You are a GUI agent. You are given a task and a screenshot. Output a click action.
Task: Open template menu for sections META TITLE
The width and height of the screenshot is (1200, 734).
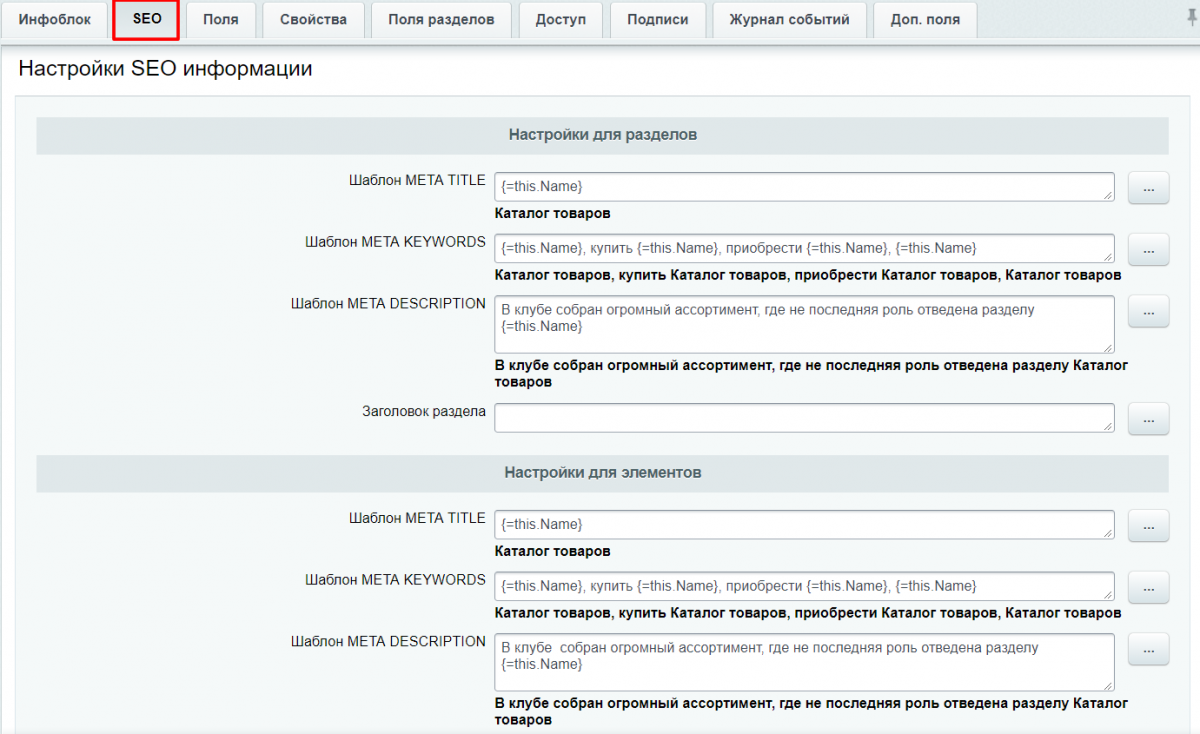[x=1148, y=188]
